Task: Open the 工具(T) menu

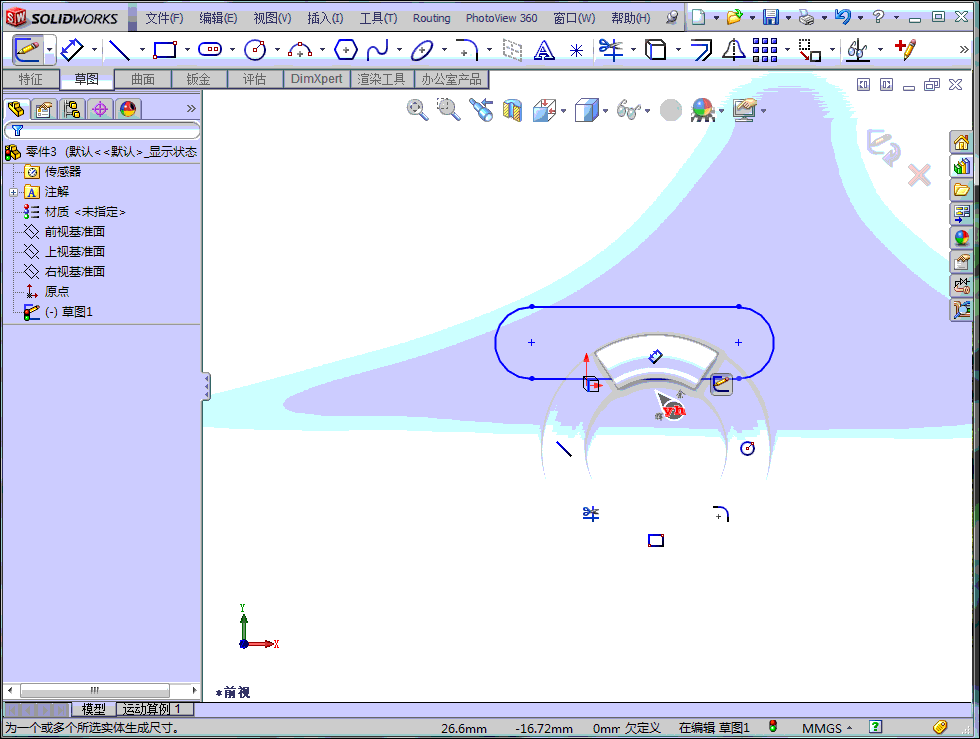Action: coord(378,18)
